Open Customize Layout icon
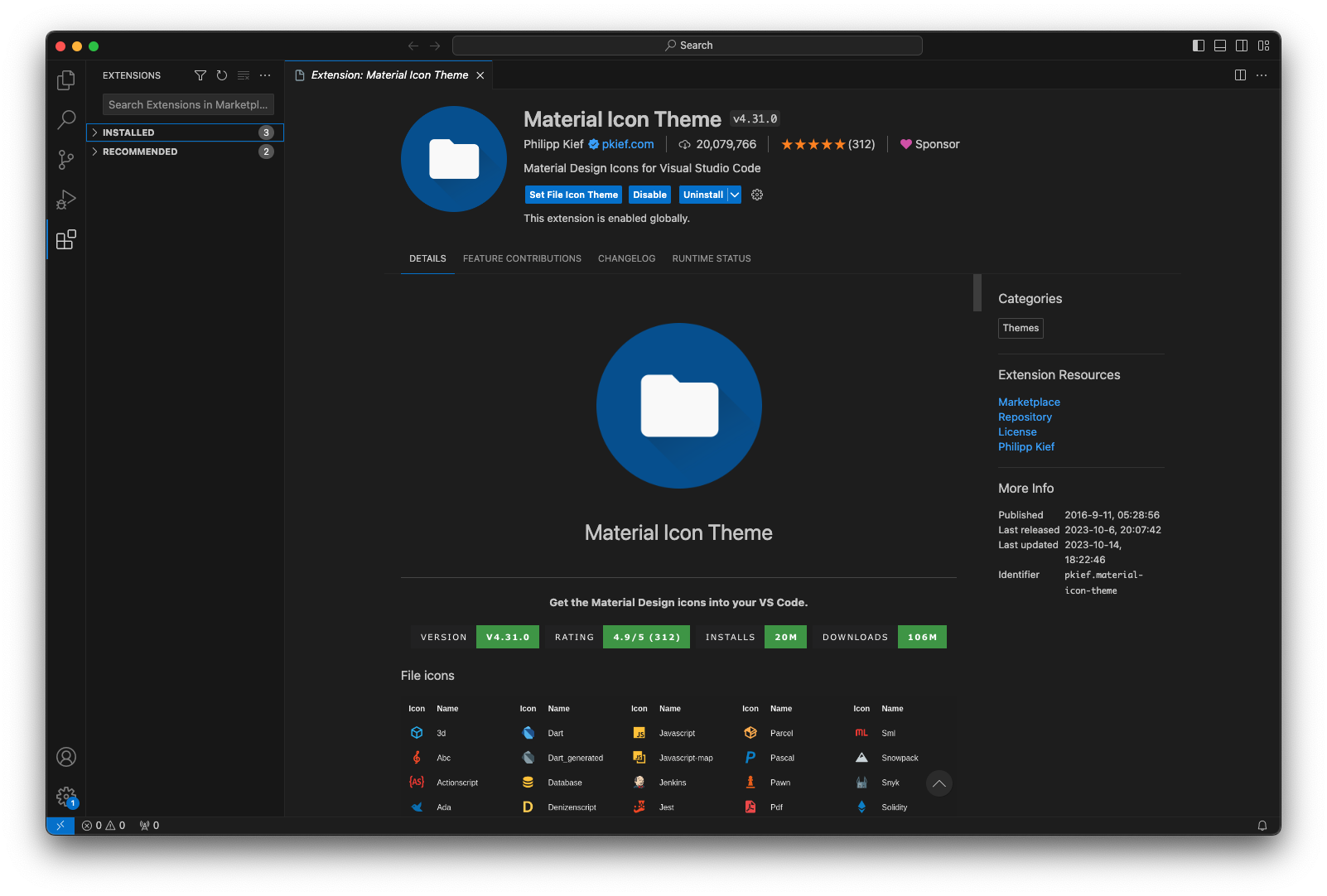The width and height of the screenshot is (1327, 896). coord(1263,46)
